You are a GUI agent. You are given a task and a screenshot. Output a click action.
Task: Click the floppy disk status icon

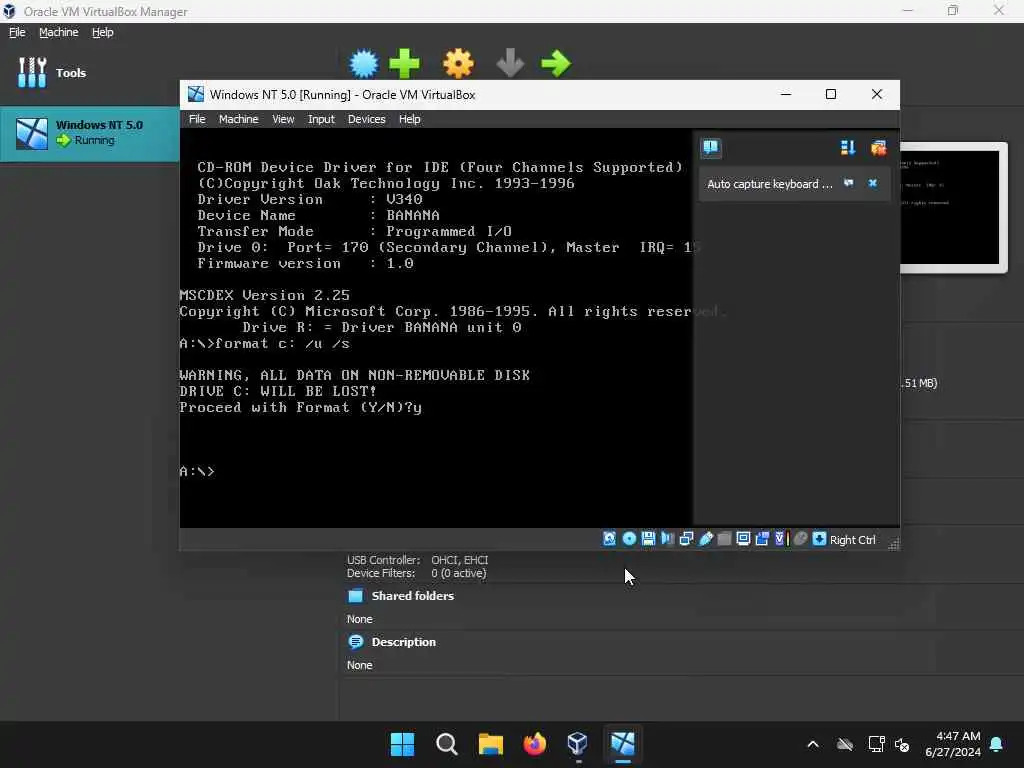pos(648,539)
